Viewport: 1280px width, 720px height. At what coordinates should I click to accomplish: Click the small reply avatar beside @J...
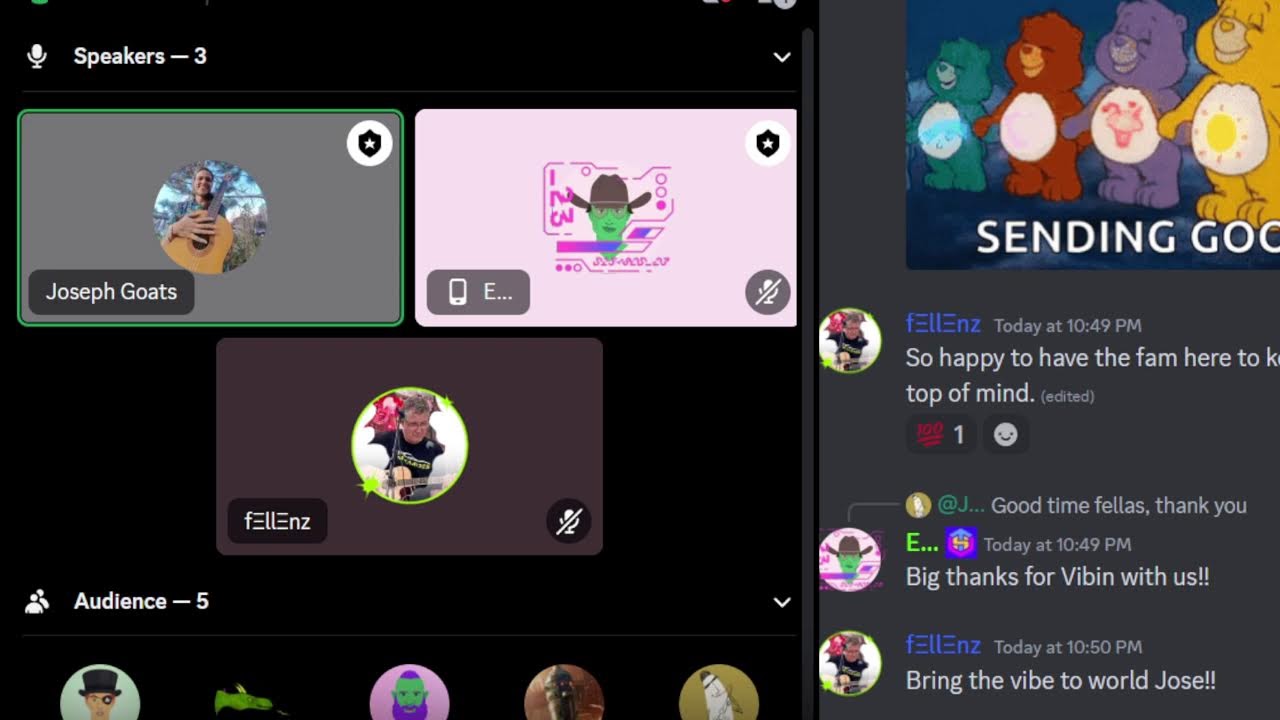point(918,505)
